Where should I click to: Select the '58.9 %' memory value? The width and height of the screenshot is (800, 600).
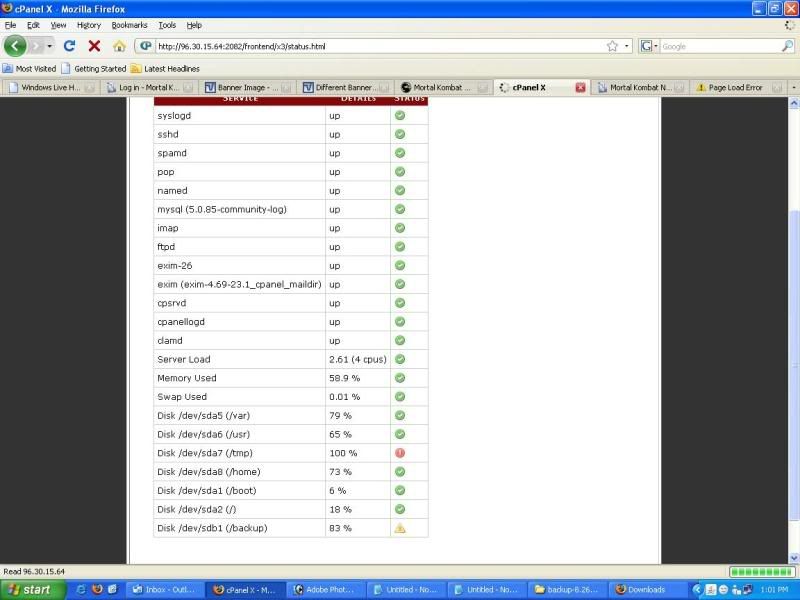coord(344,378)
